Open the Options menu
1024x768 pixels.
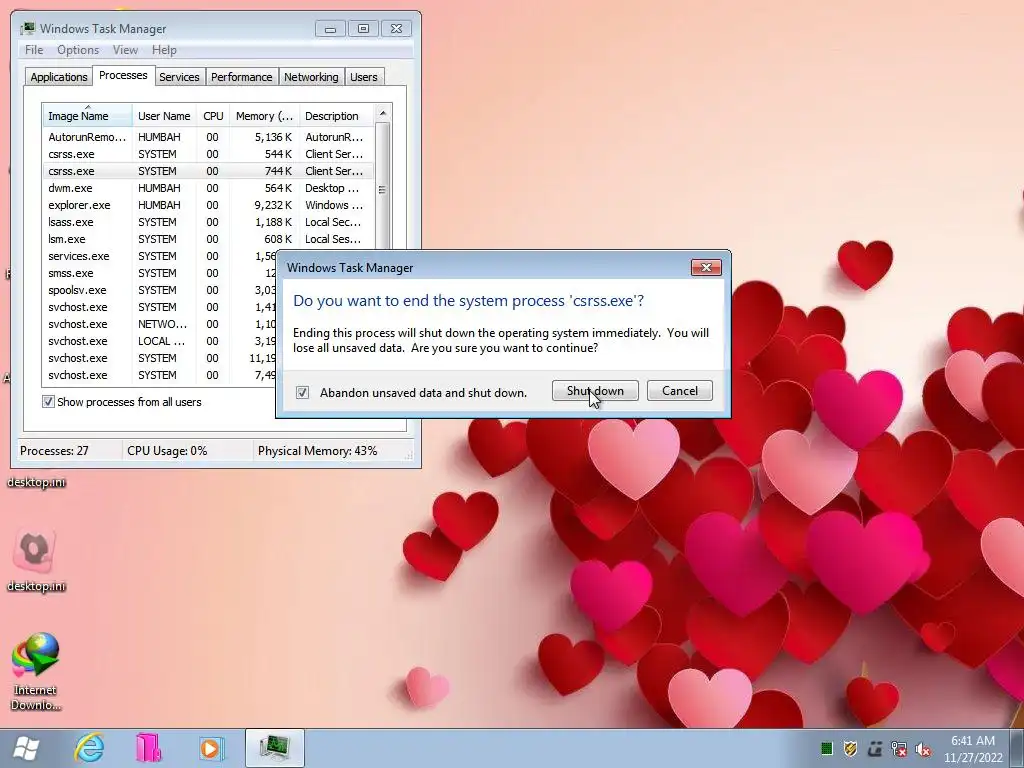(78, 50)
